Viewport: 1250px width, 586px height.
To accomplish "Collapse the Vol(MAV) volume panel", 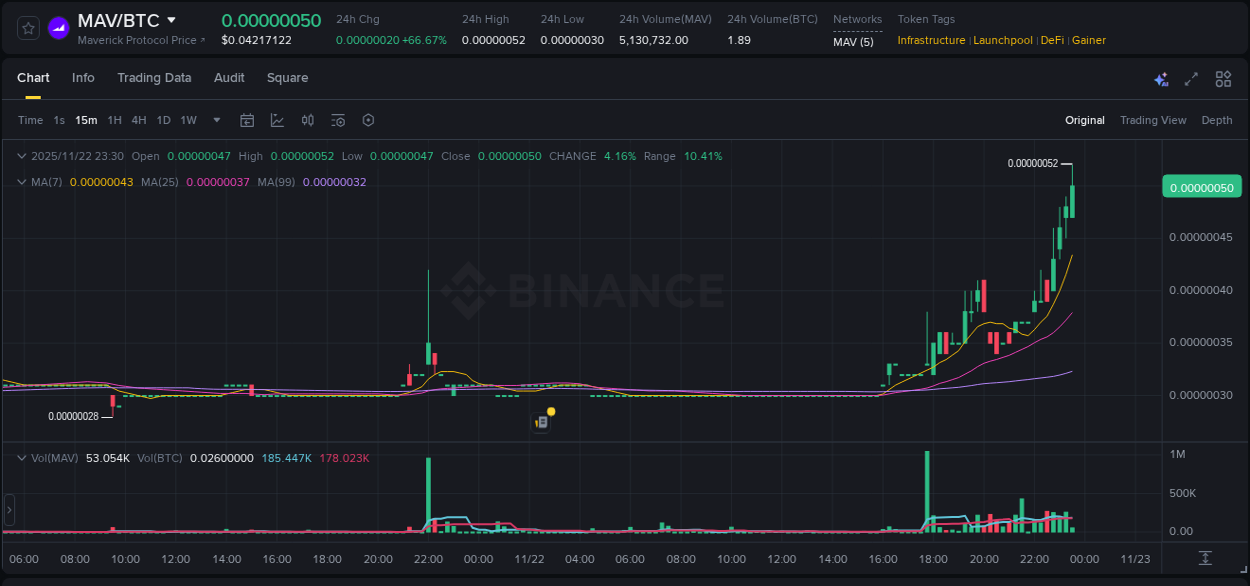I will point(20,457).
